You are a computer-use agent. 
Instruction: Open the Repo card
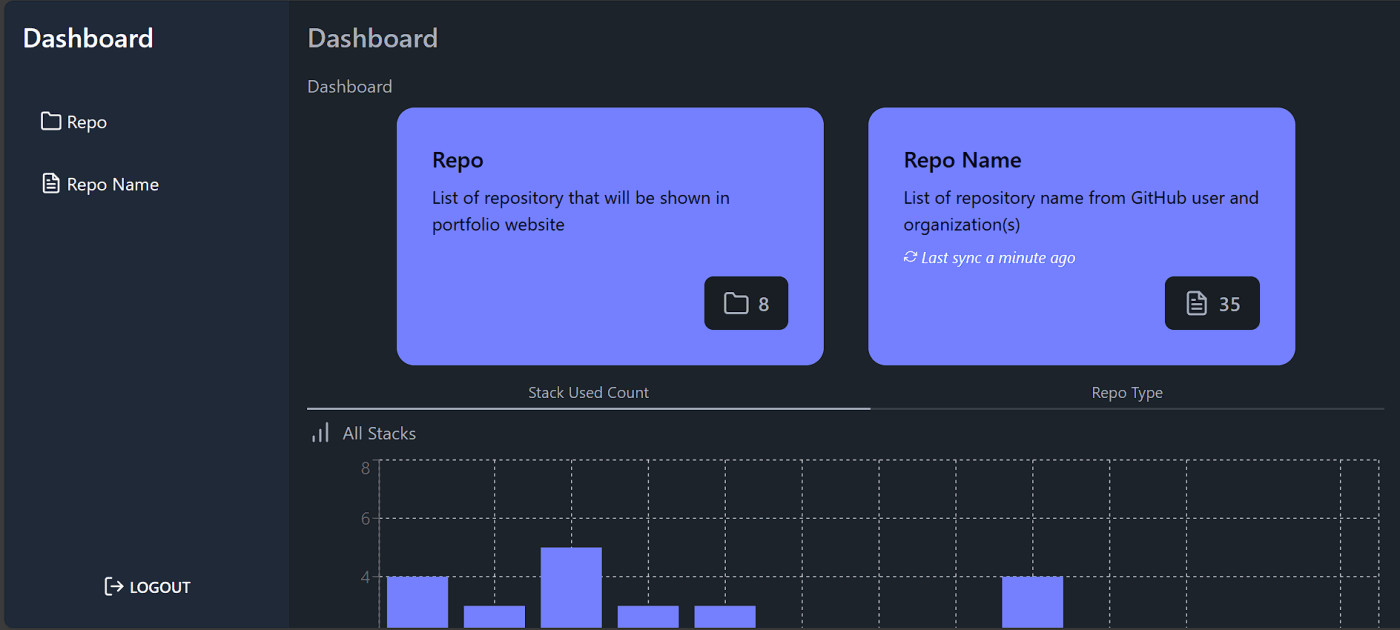[x=610, y=236]
